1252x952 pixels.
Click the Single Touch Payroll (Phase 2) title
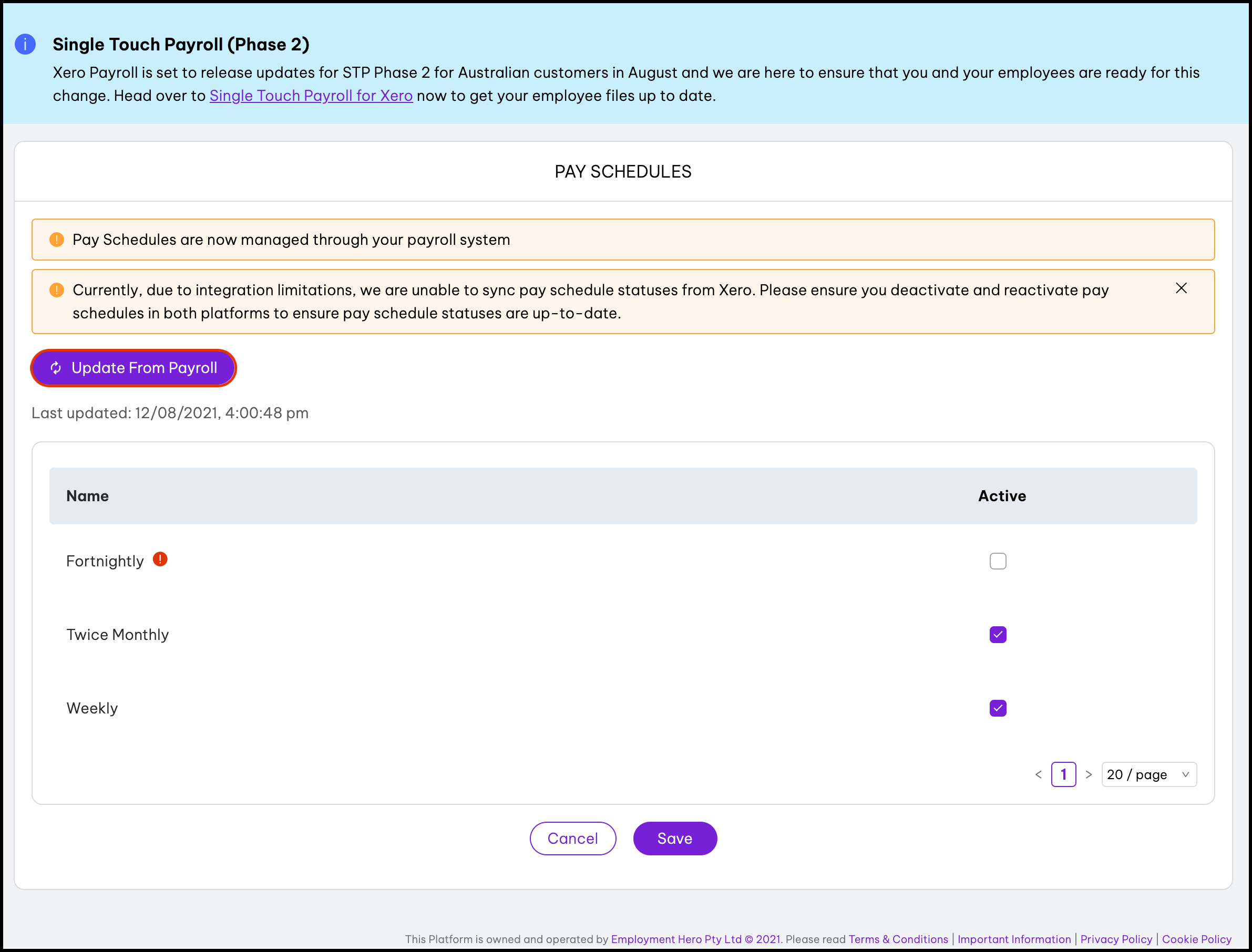point(181,44)
